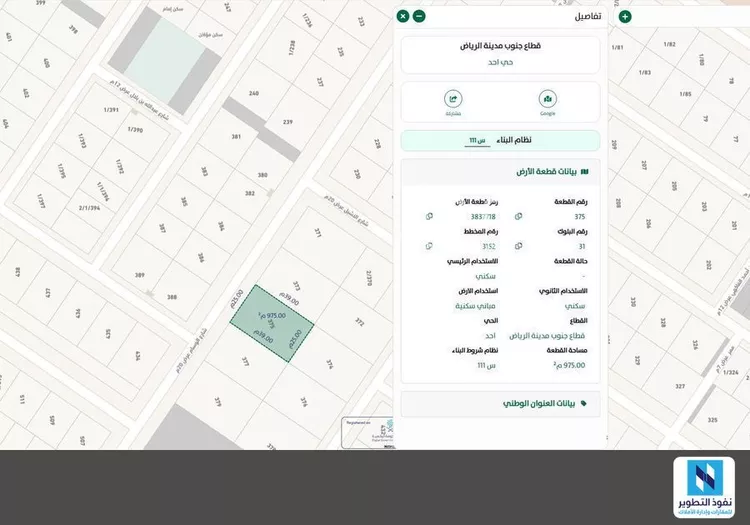Click the building code س 111 link
The image size is (750, 525).
click(477, 141)
